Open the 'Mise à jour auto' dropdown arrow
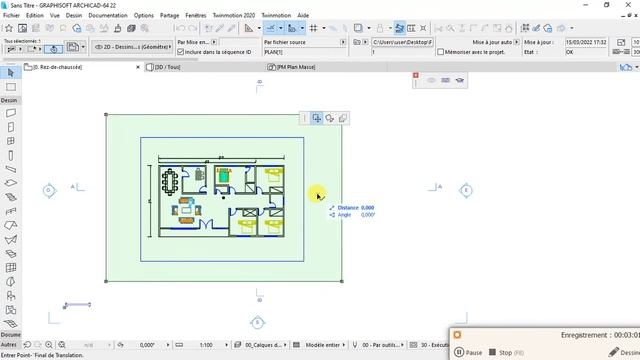The width and height of the screenshot is (640, 360). coord(516,42)
